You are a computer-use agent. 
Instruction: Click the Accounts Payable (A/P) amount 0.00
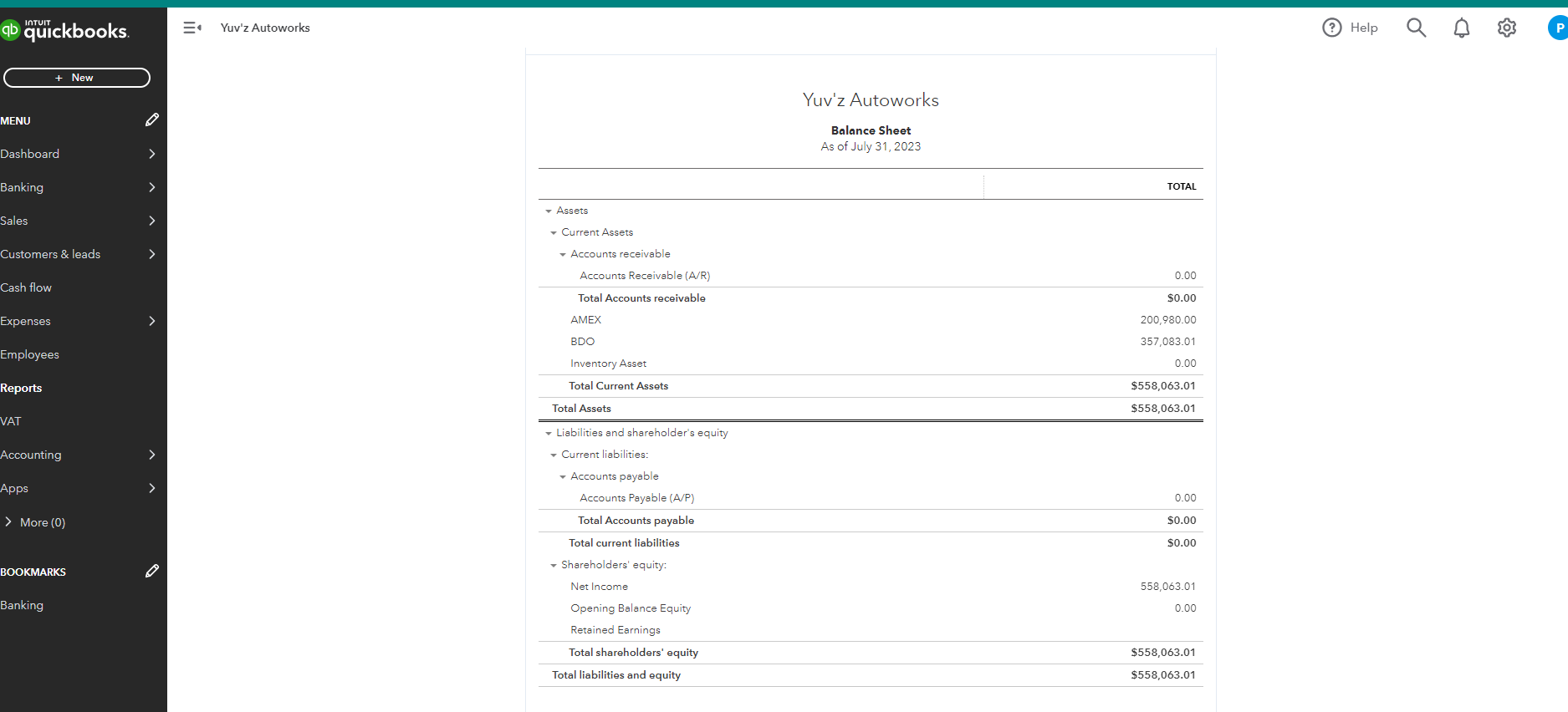[1185, 498]
